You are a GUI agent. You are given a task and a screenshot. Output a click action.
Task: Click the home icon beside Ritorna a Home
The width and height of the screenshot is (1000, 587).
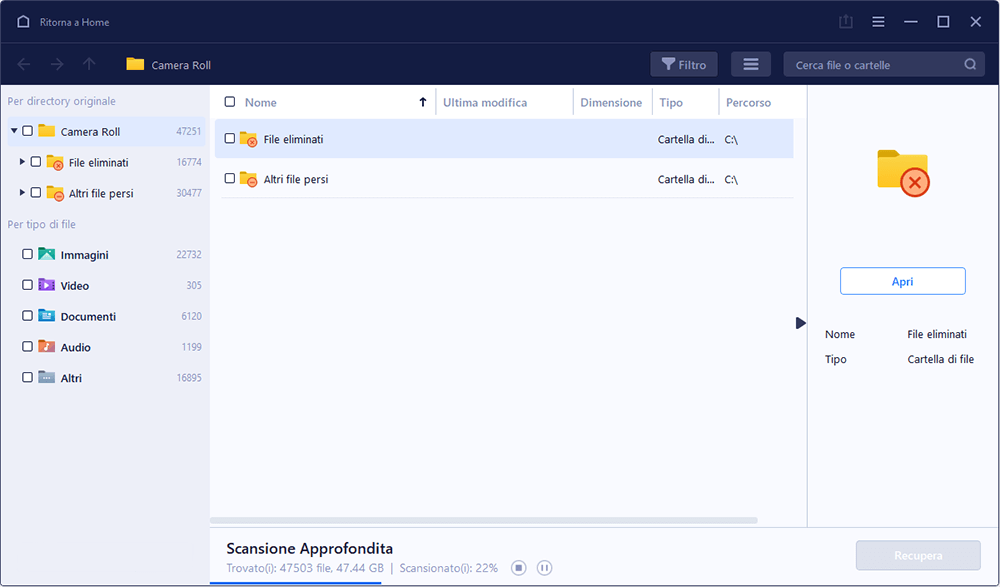[x=23, y=22]
